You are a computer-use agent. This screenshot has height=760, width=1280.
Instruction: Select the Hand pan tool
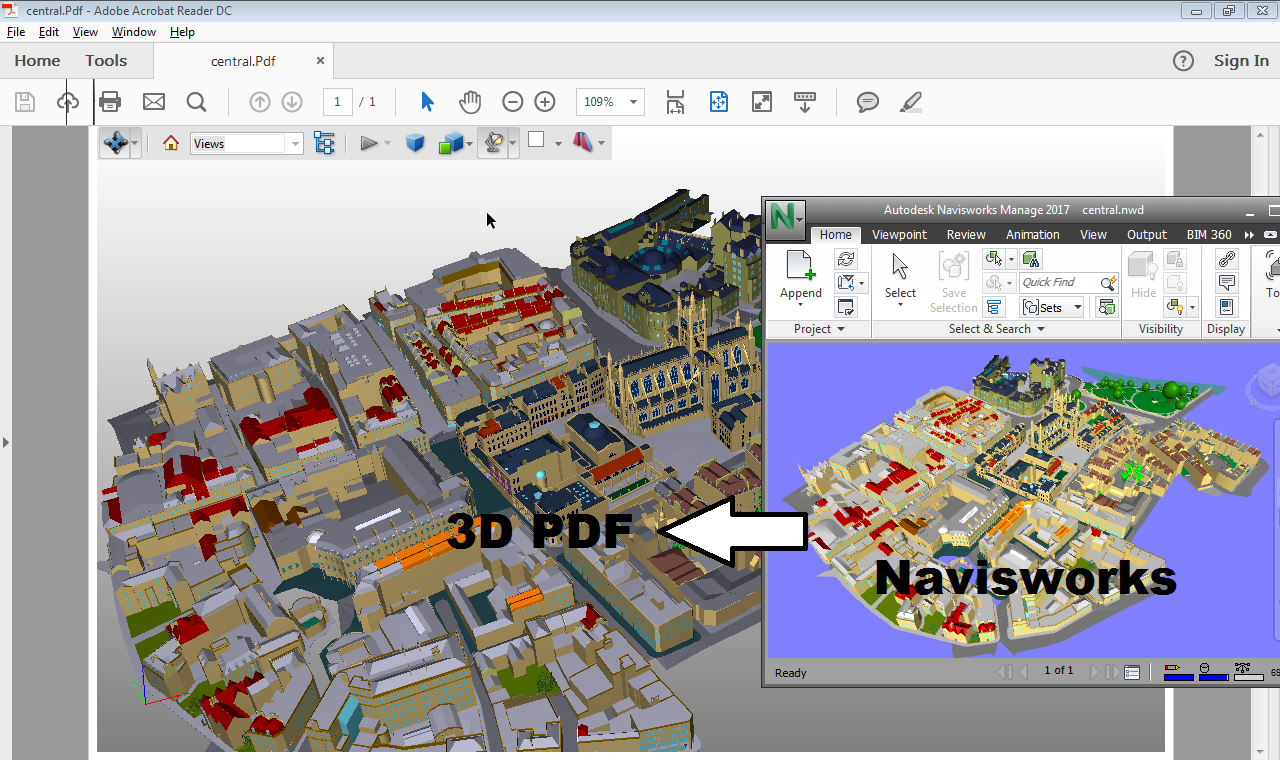[470, 102]
